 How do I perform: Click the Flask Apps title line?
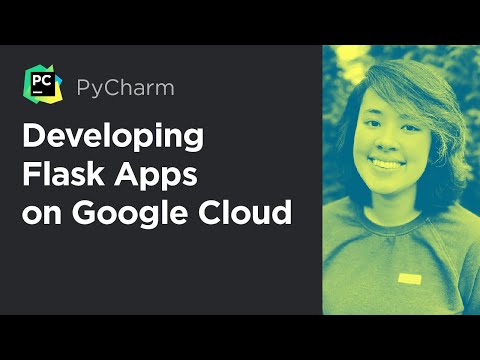coord(110,175)
